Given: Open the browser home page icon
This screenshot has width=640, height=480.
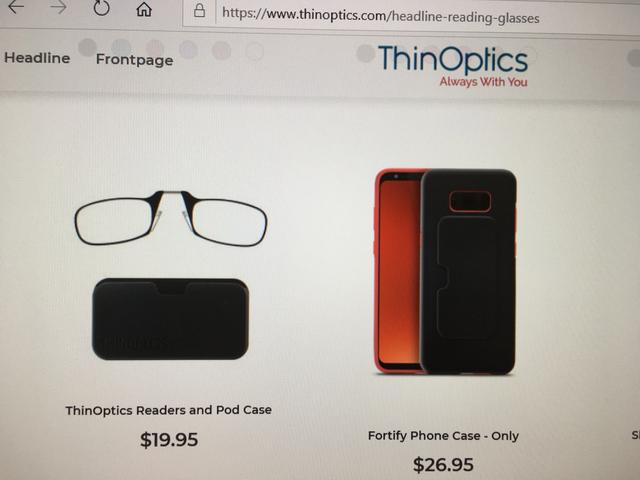Looking at the screenshot, I should [x=144, y=9].
